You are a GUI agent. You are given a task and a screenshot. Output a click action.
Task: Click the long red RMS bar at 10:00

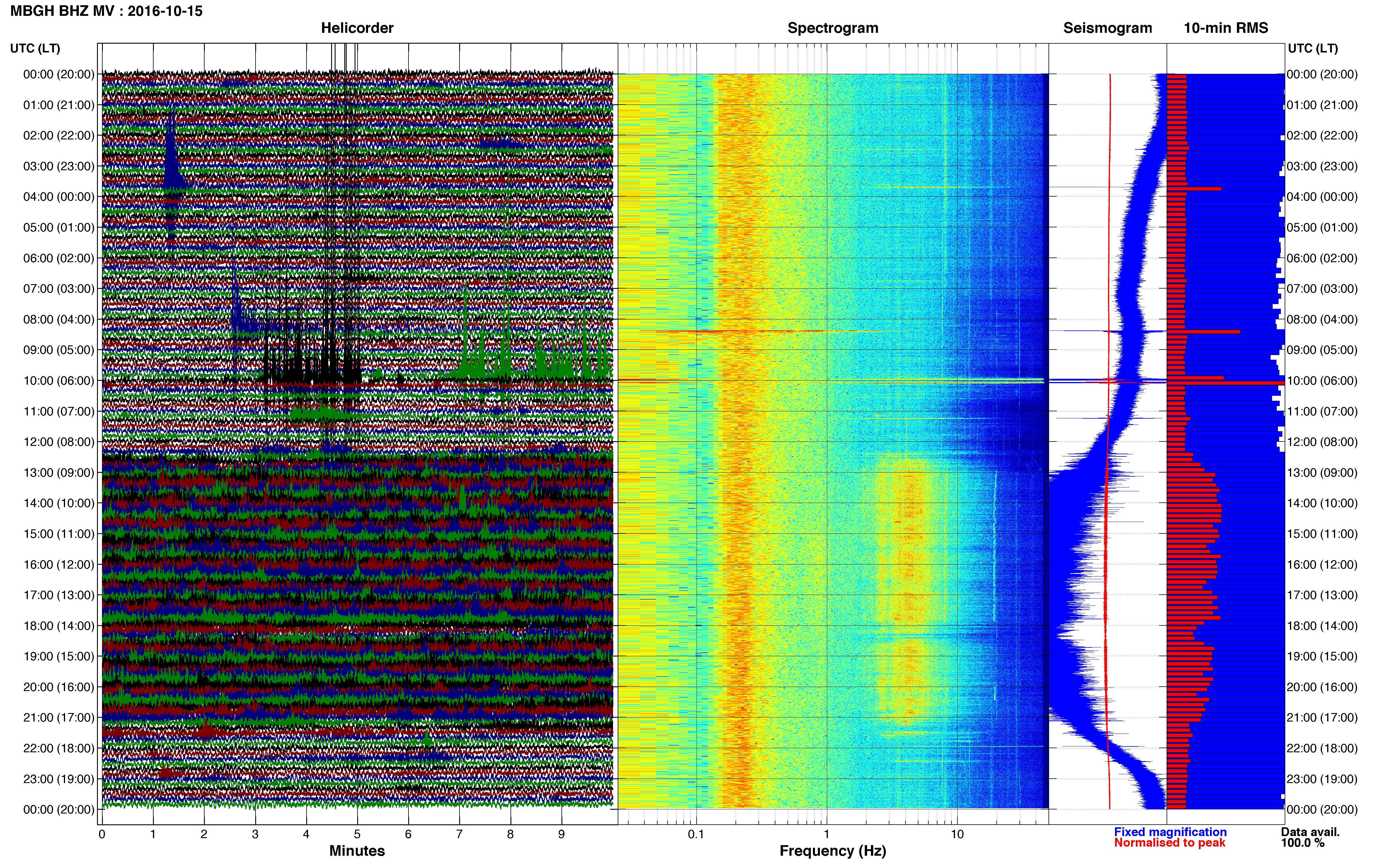(x=1225, y=382)
